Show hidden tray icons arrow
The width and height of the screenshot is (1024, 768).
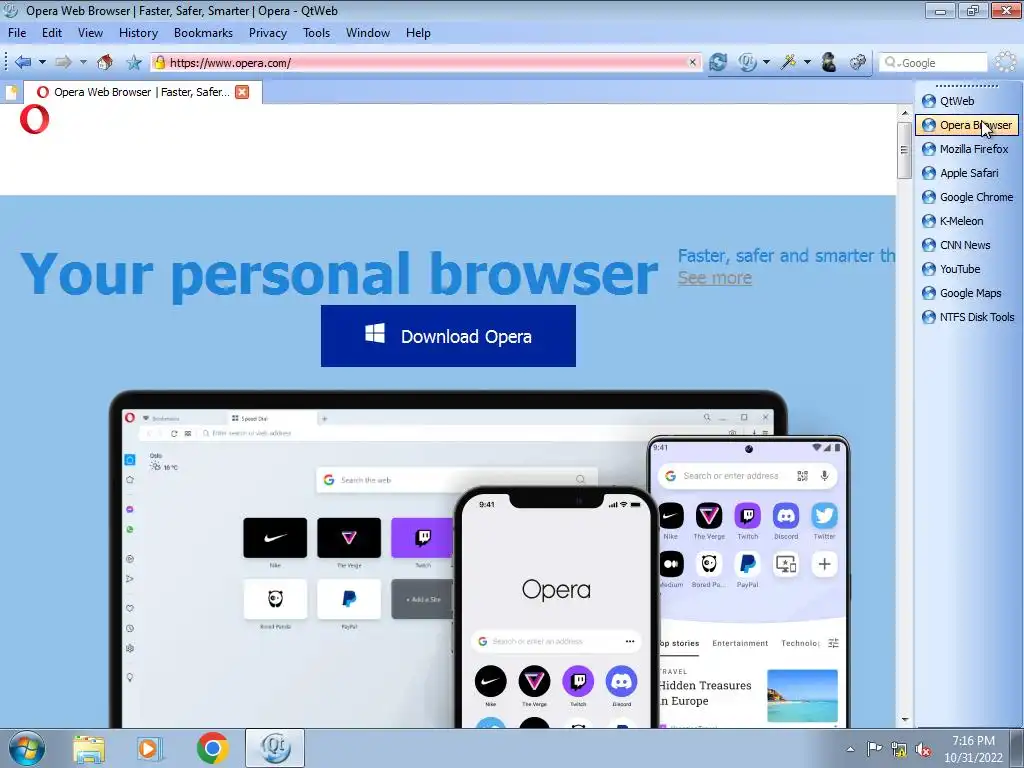click(850, 749)
